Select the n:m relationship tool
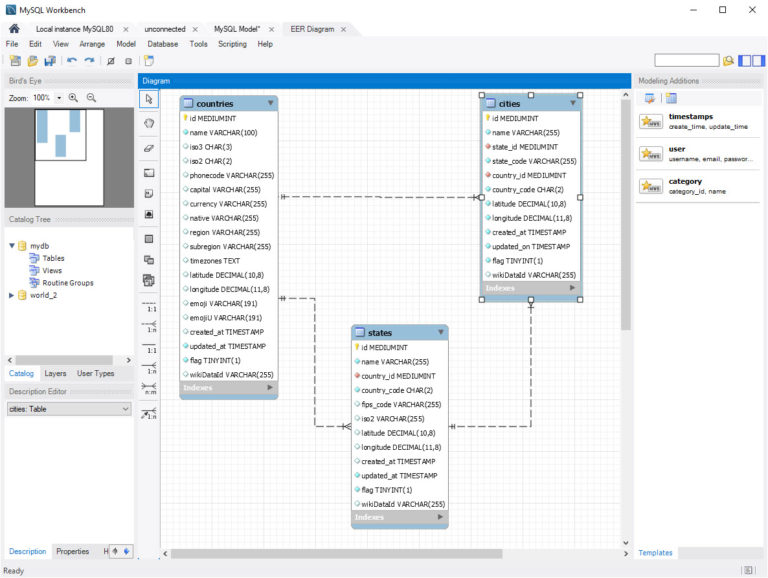This screenshot has height=578, width=768. coord(149,389)
